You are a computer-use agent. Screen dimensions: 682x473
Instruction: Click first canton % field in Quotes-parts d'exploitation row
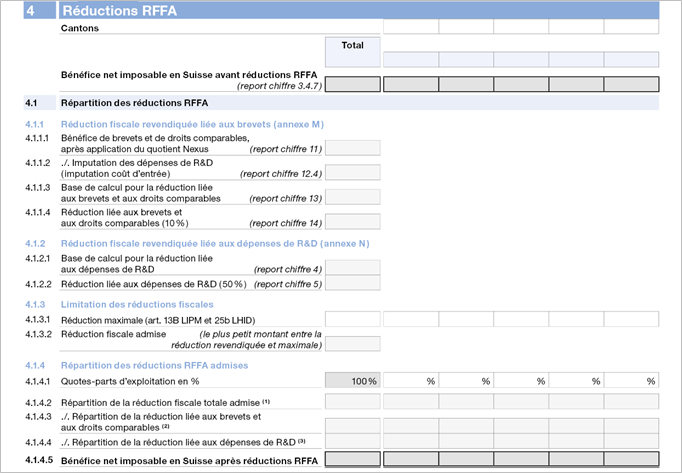411,380
